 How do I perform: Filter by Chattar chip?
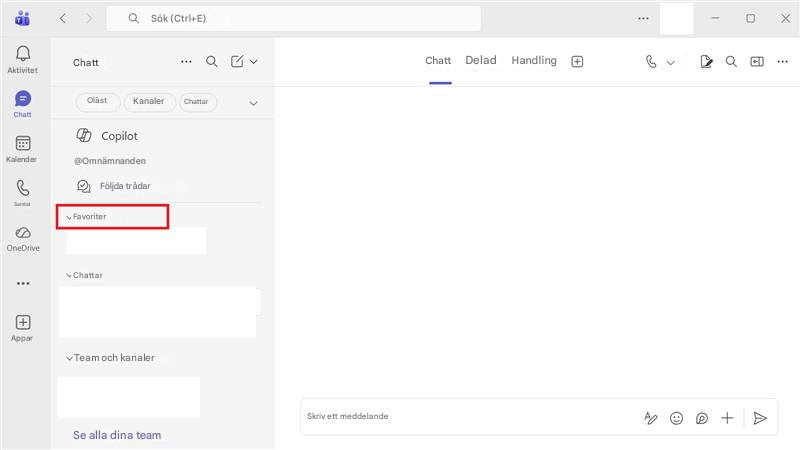click(x=196, y=102)
